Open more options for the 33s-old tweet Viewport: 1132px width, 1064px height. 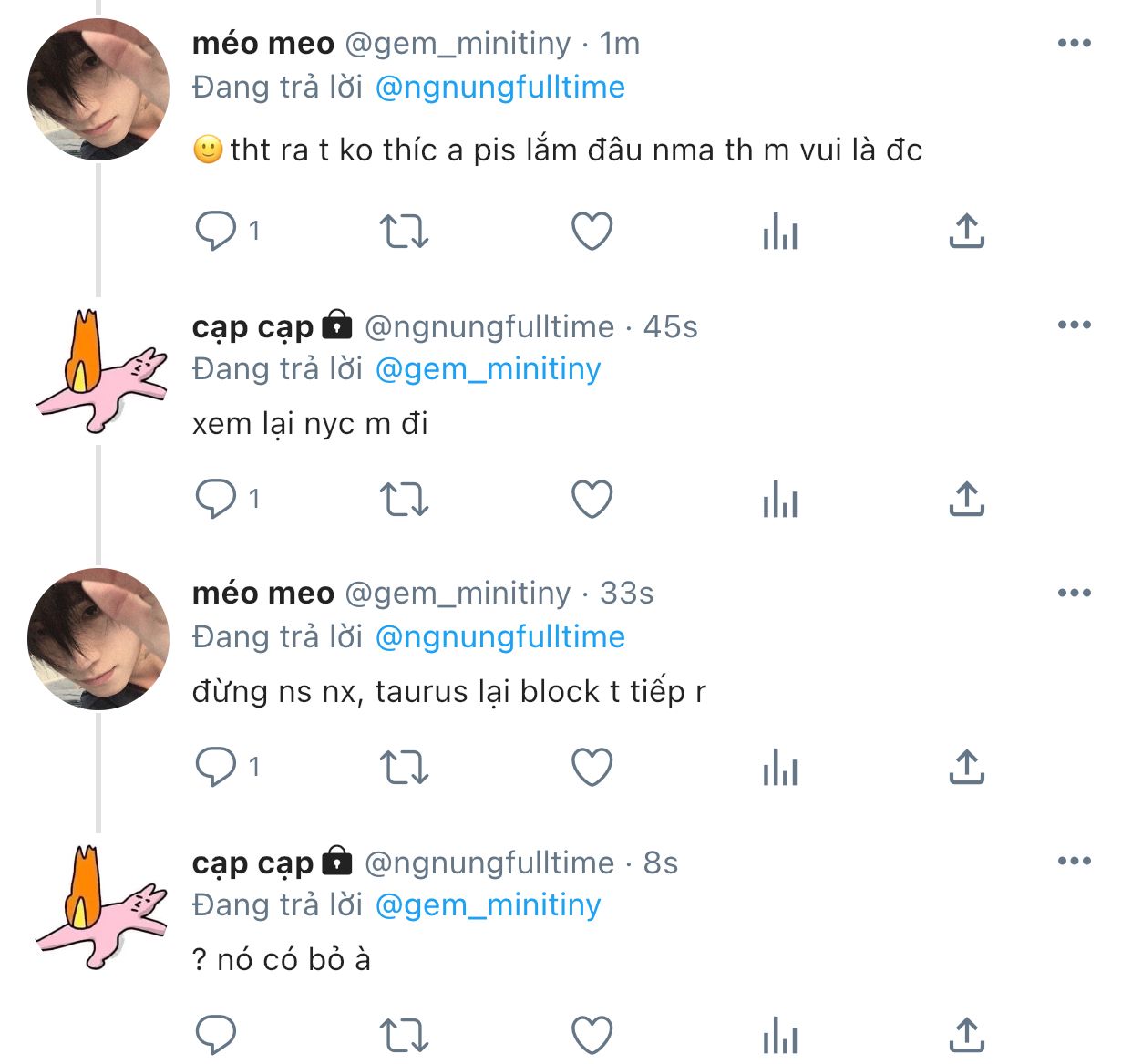1075,593
